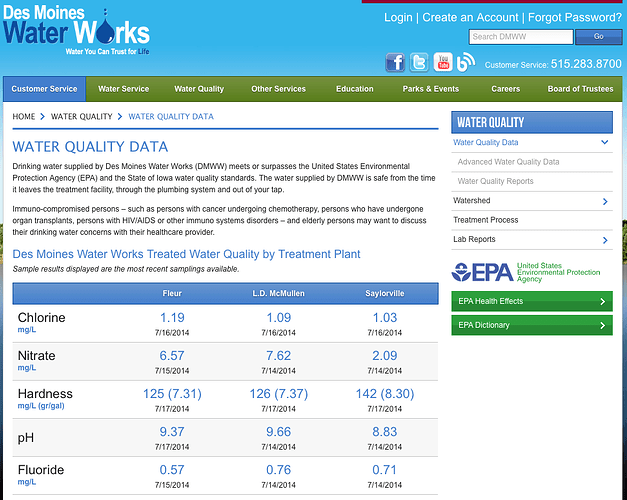Open the Education menu

tap(355, 89)
